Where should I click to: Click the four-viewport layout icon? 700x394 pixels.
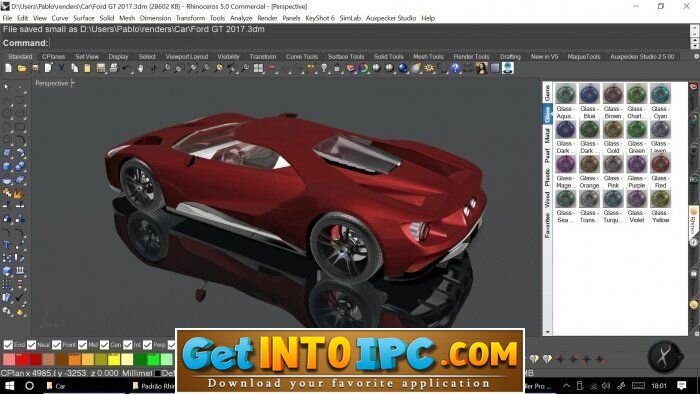[258, 68]
